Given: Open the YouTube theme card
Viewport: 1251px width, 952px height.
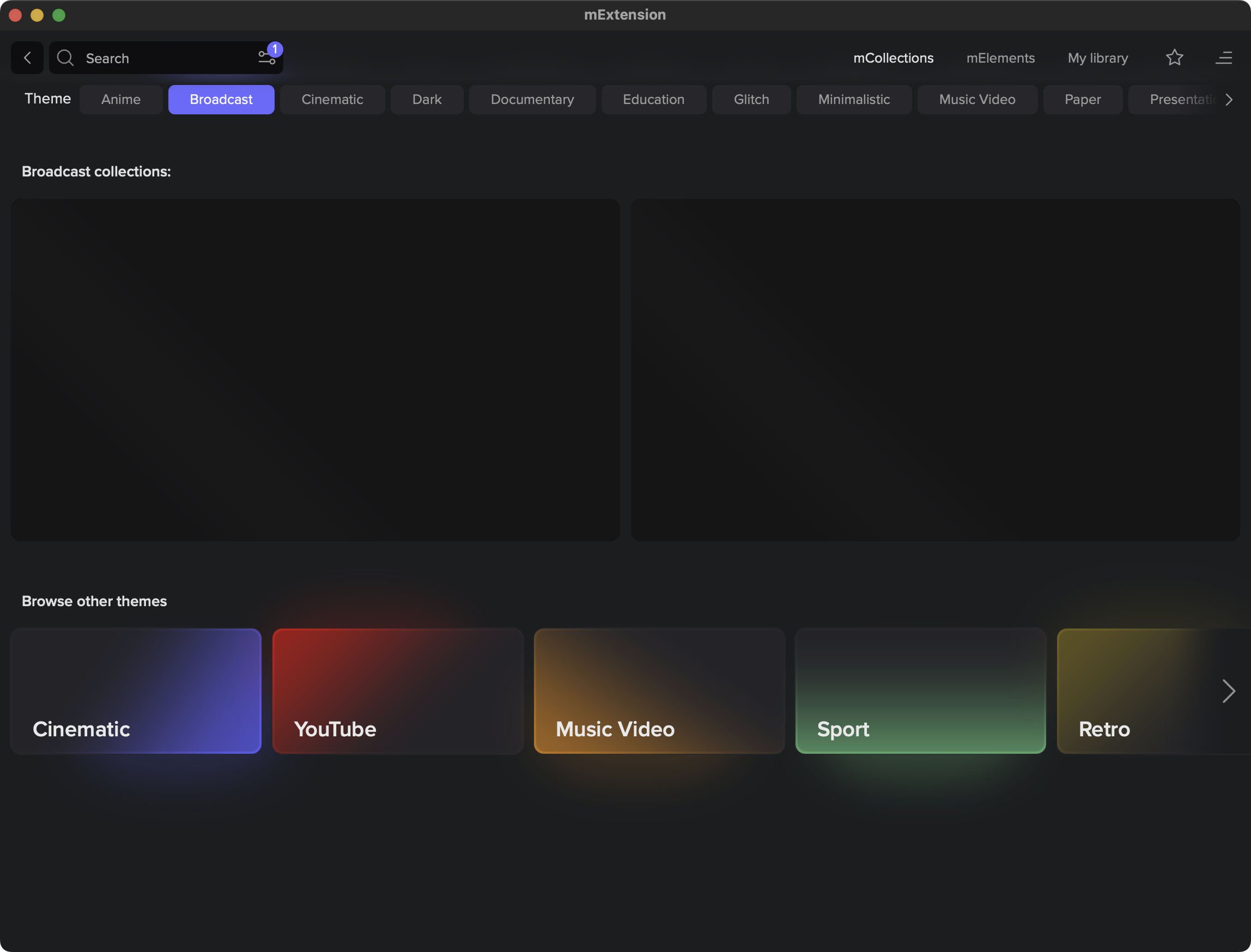Looking at the screenshot, I should 397,691.
